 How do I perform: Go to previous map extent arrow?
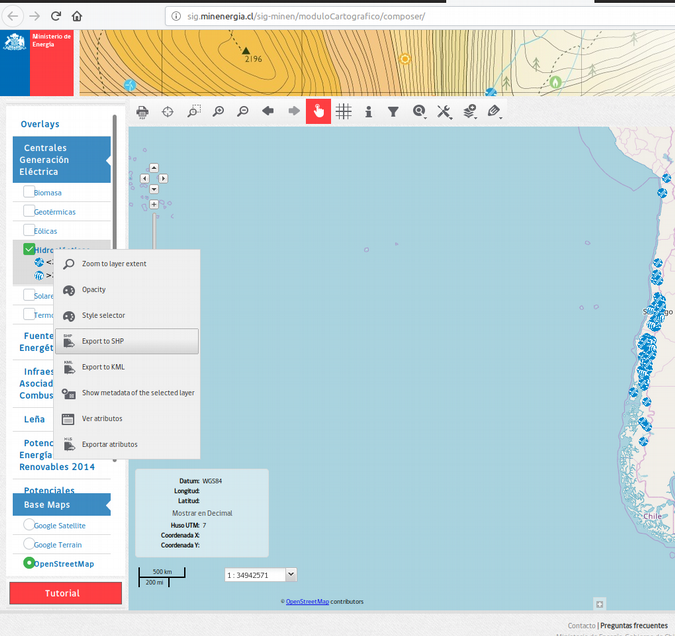point(268,112)
